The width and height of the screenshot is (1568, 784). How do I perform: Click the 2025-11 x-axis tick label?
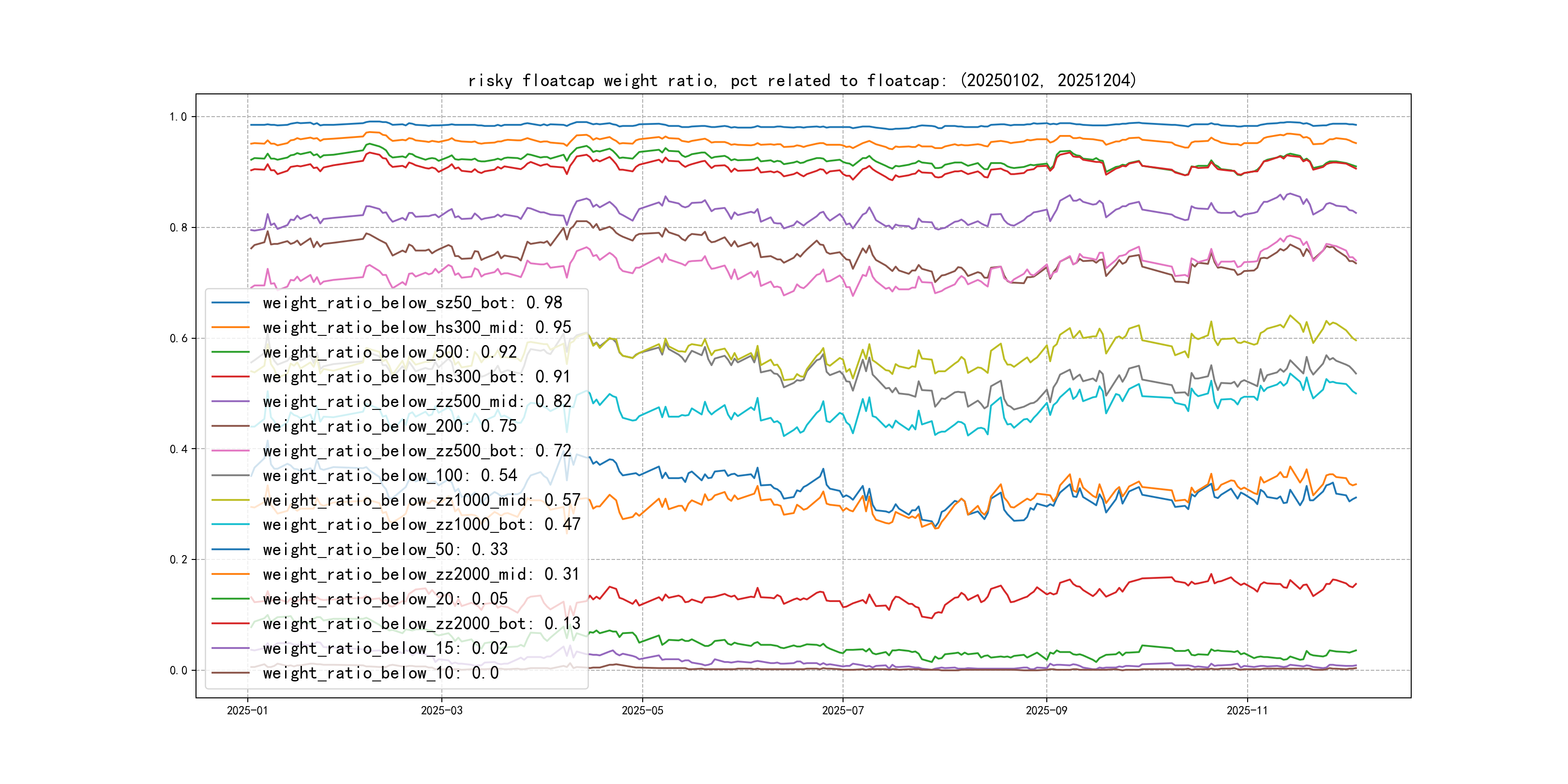pyautogui.click(x=1247, y=710)
